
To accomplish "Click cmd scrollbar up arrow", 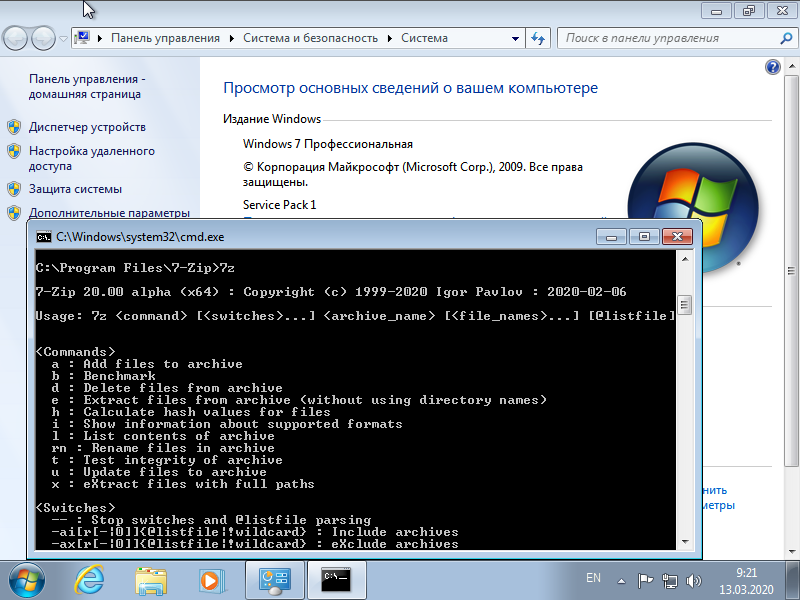I will (x=685, y=259).
